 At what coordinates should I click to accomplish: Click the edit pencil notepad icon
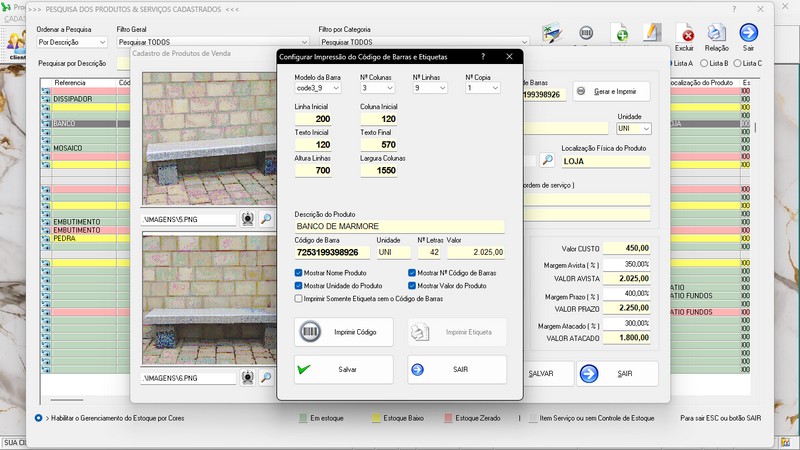(652, 34)
